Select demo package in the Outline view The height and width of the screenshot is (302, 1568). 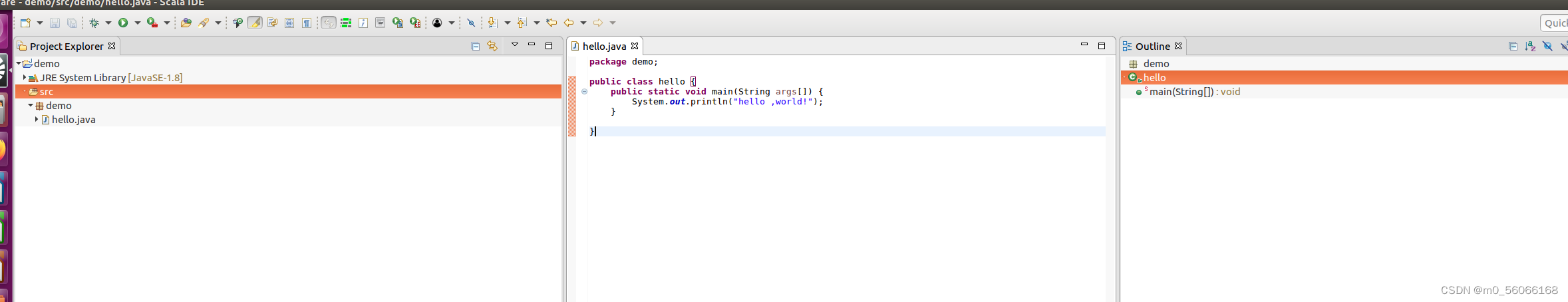coord(1156,64)
